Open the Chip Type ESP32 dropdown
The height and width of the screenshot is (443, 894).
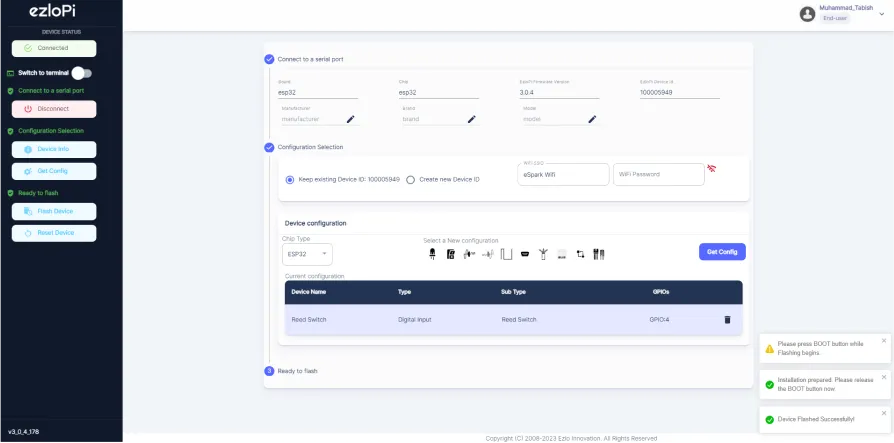pos(308,254)
